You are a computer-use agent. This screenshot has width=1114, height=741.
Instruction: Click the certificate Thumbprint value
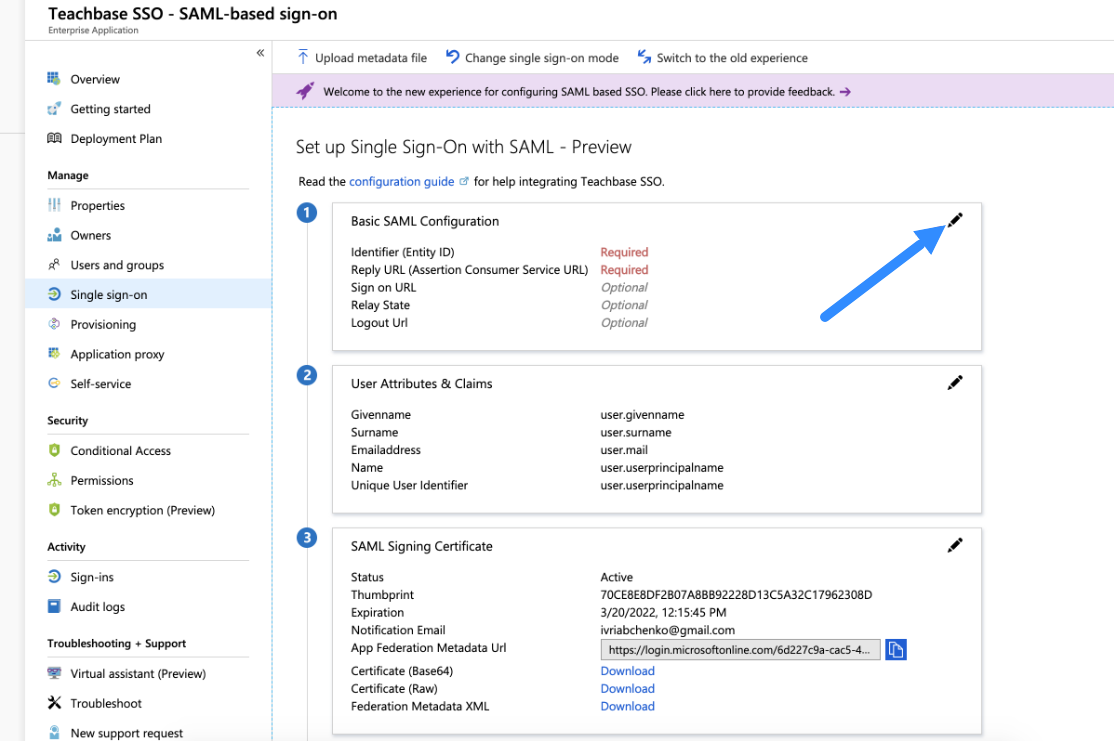[736, 595]
